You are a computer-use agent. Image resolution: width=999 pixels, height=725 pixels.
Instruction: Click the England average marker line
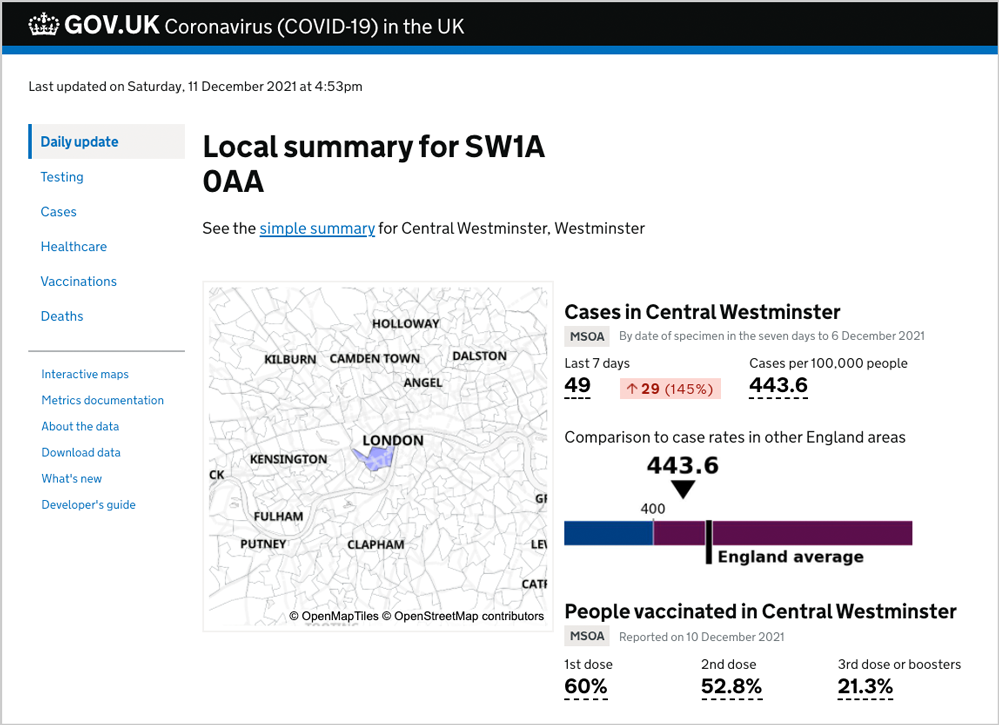pos(708,542)
